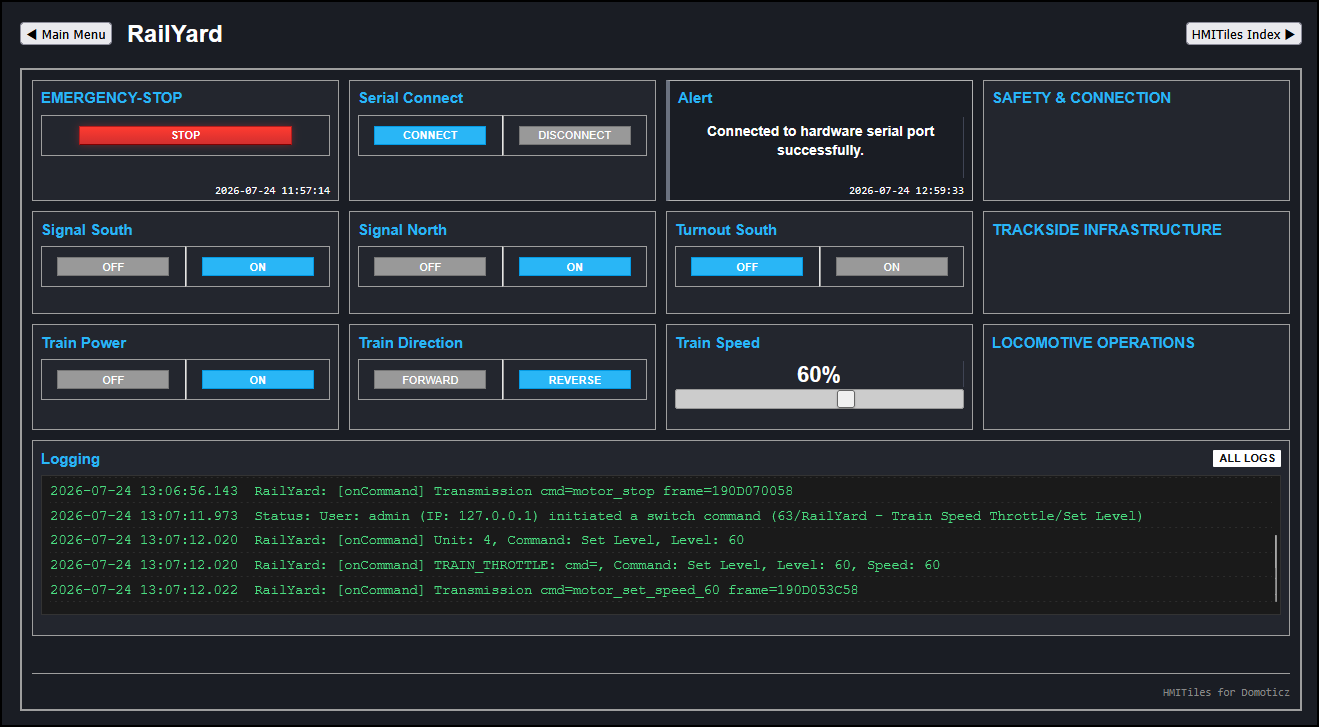Image resolution: width=1319 pixels, height=727 pixels.
Task: Click the Train Speed tile title
Action: point(718,343)
